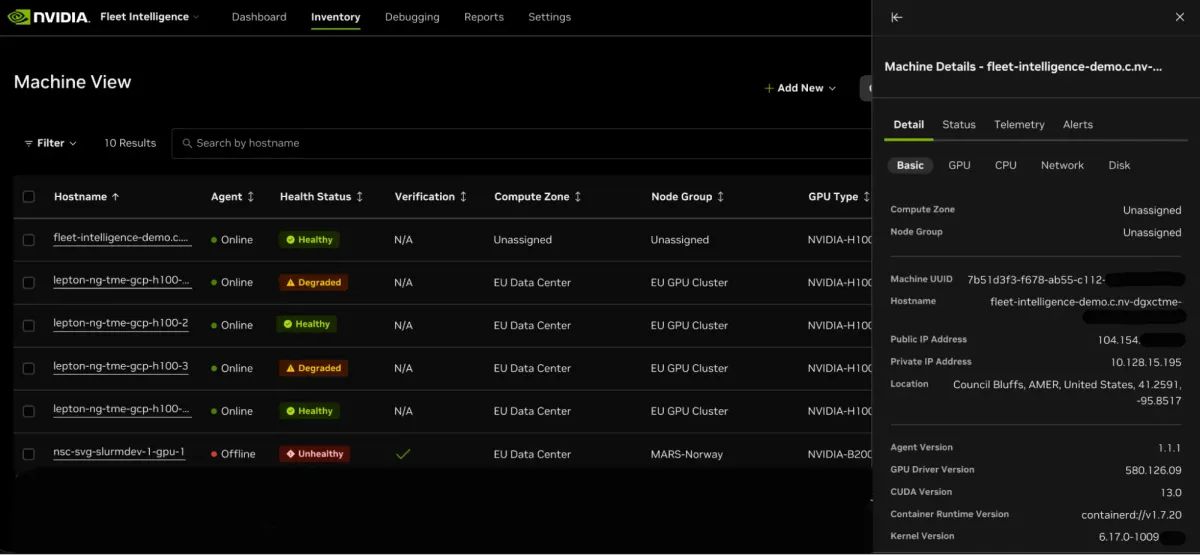This screenshot has width=1200, height=555.
Task: Sort by Hostname column
Action: pyautogui.click(x=87, y=197)
